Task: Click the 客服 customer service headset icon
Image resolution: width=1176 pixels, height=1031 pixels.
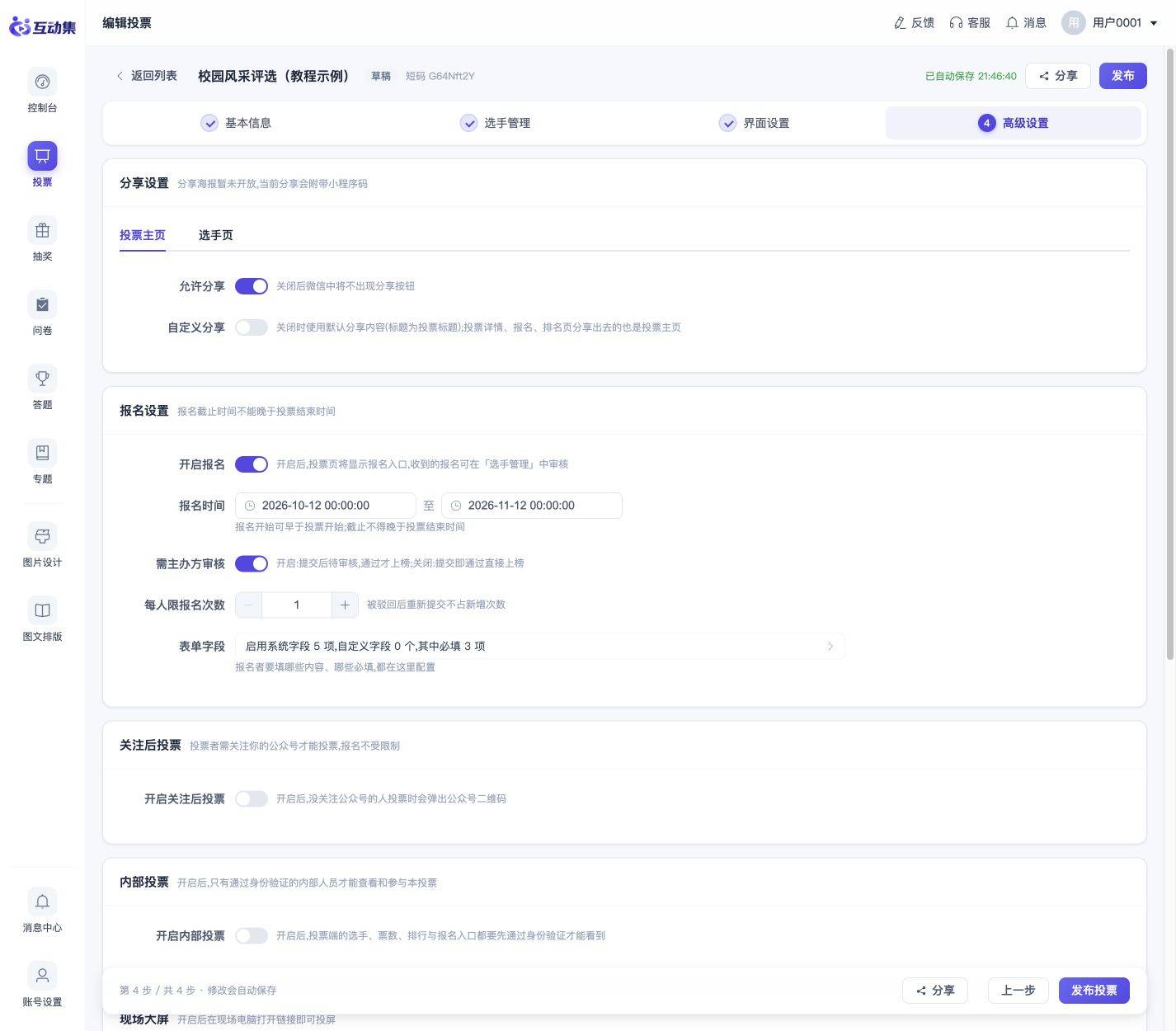Action: [x=956, y=23]
